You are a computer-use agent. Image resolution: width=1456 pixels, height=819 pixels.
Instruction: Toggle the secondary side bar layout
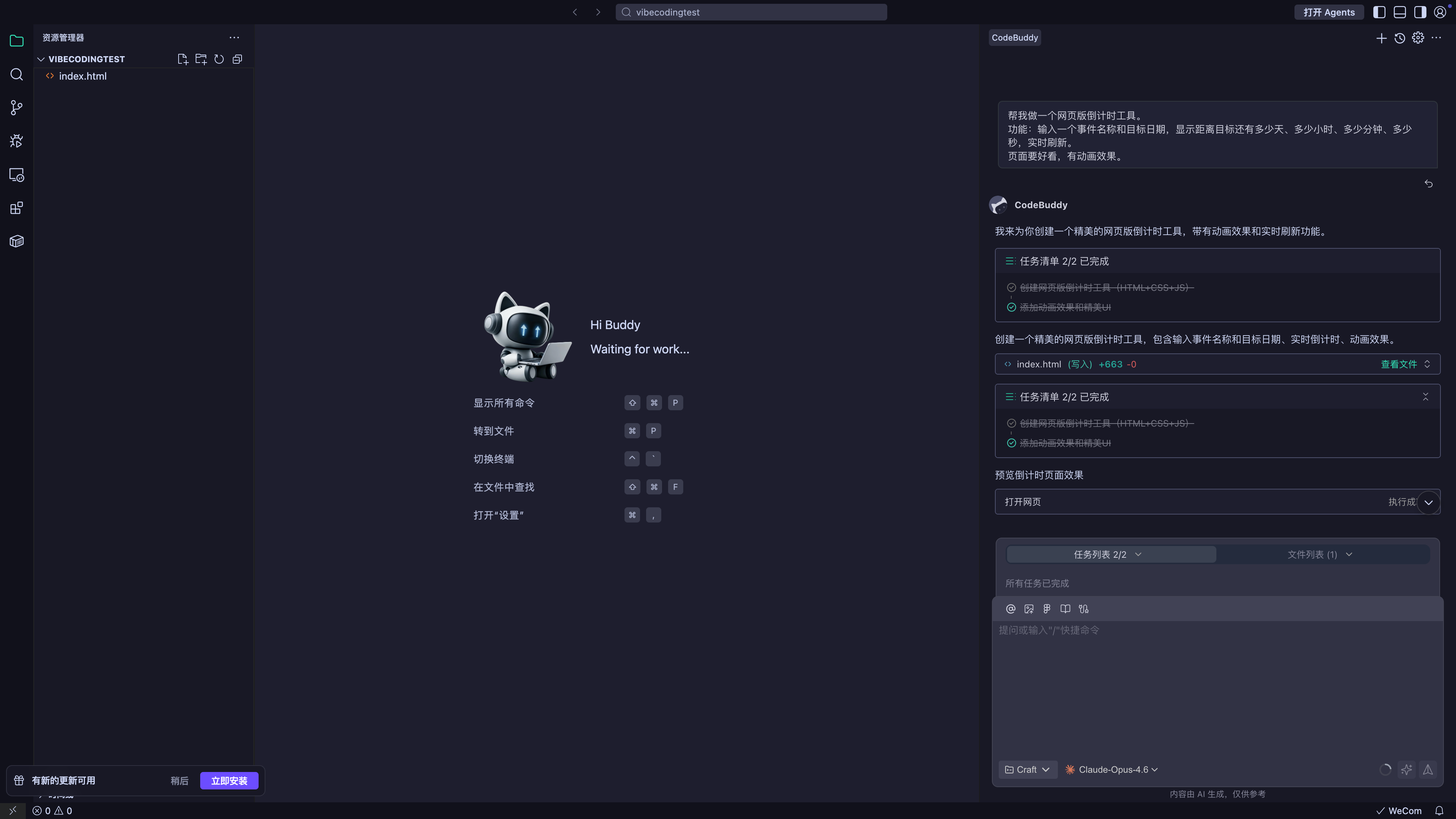[1420, 12]
